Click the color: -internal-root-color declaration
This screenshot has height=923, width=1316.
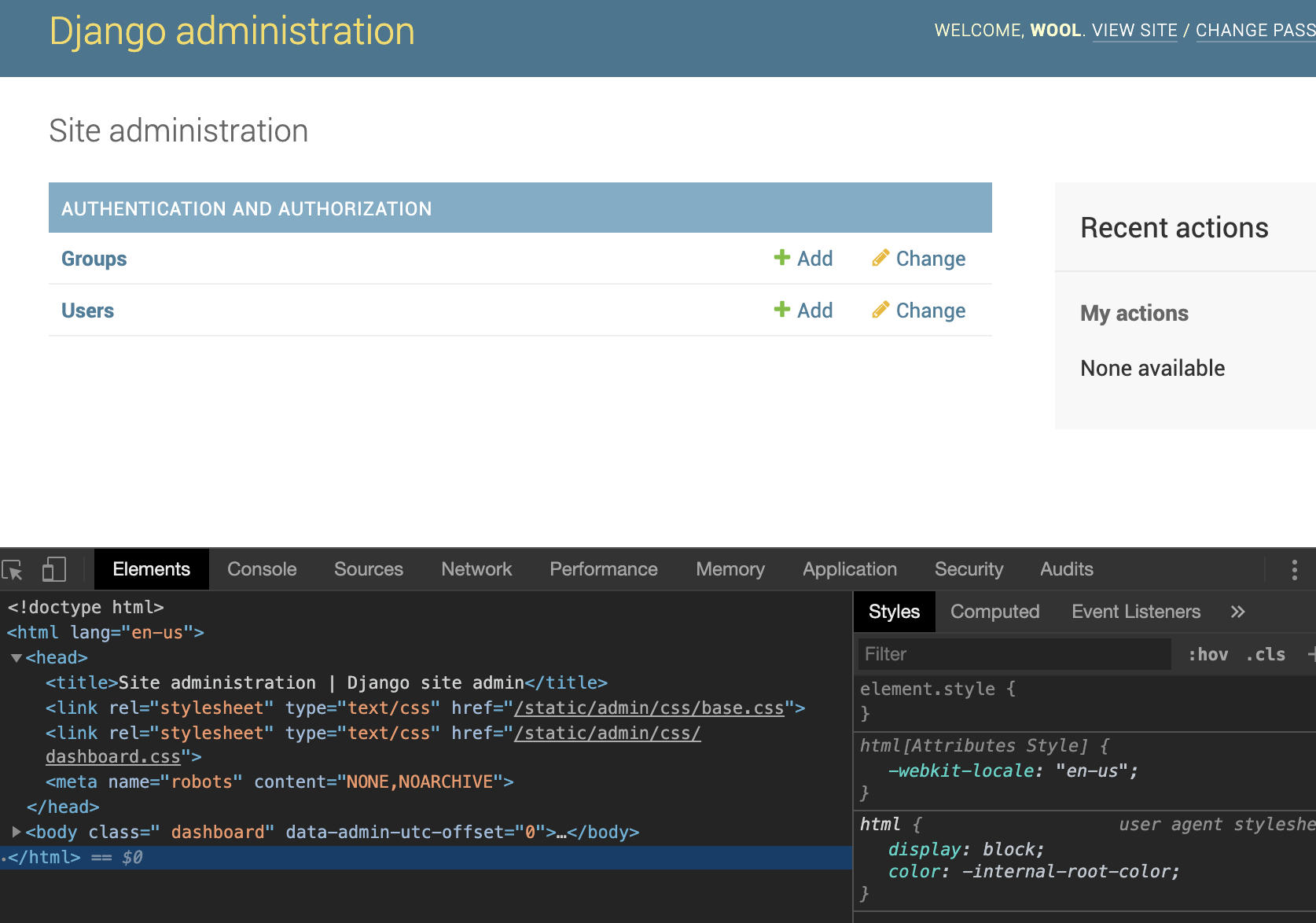tap(1034, 871)
